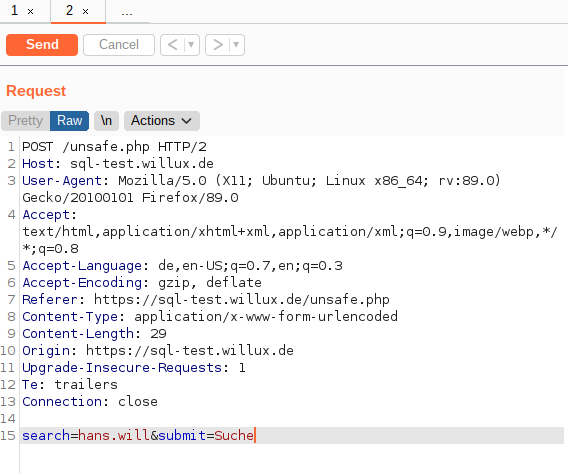Click the Request panel heading
Image resolution: width=568 pixels, height=473 pixels.
pyautogui.click(x=36, y=91)
